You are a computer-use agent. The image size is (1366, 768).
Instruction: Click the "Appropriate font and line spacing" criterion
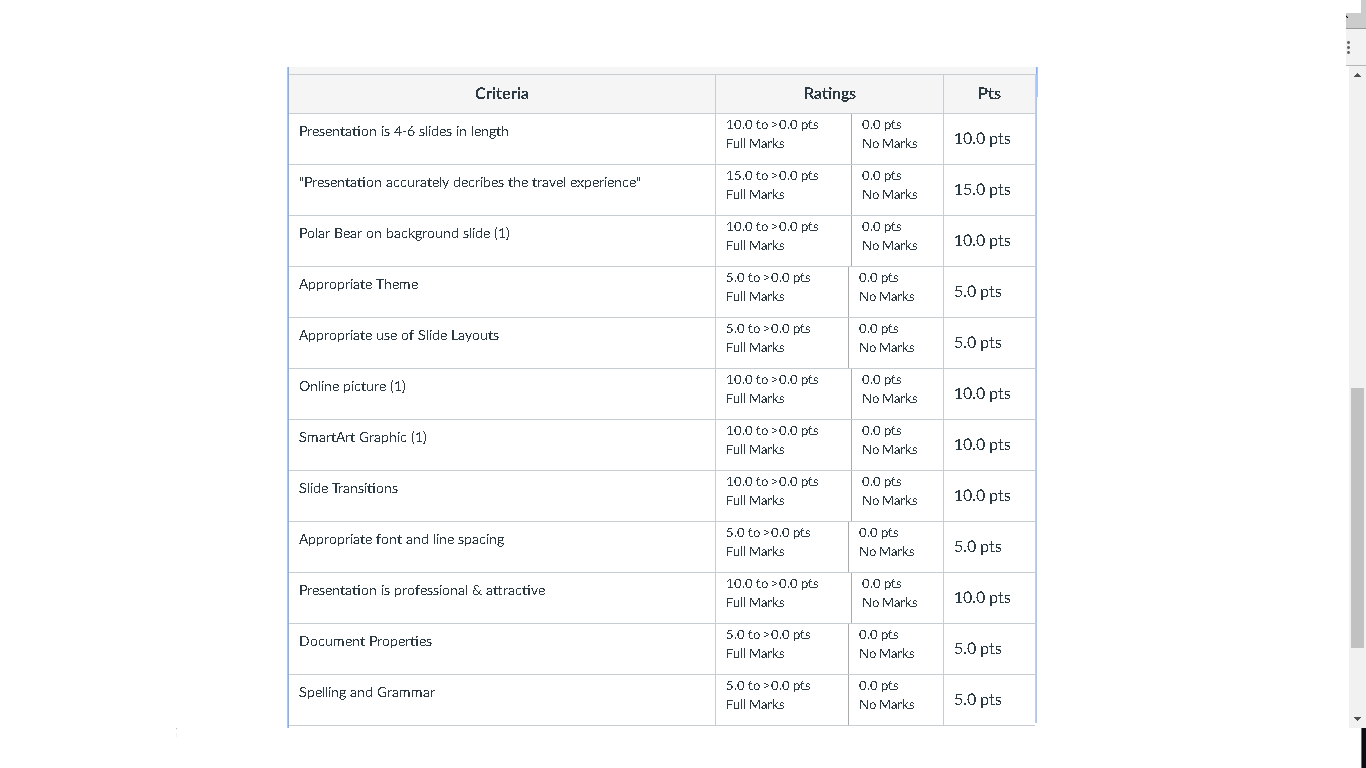pos(402,539)
